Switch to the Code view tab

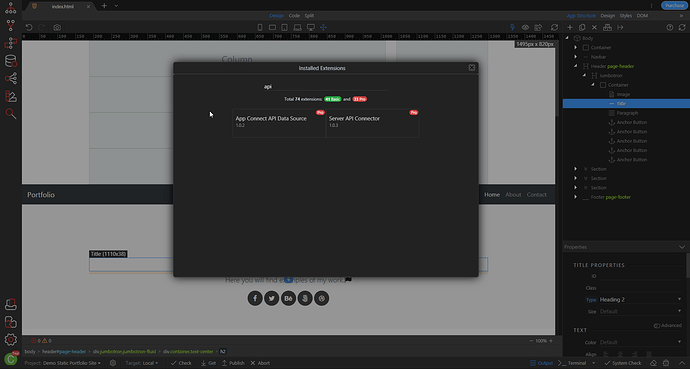[294, 15]
